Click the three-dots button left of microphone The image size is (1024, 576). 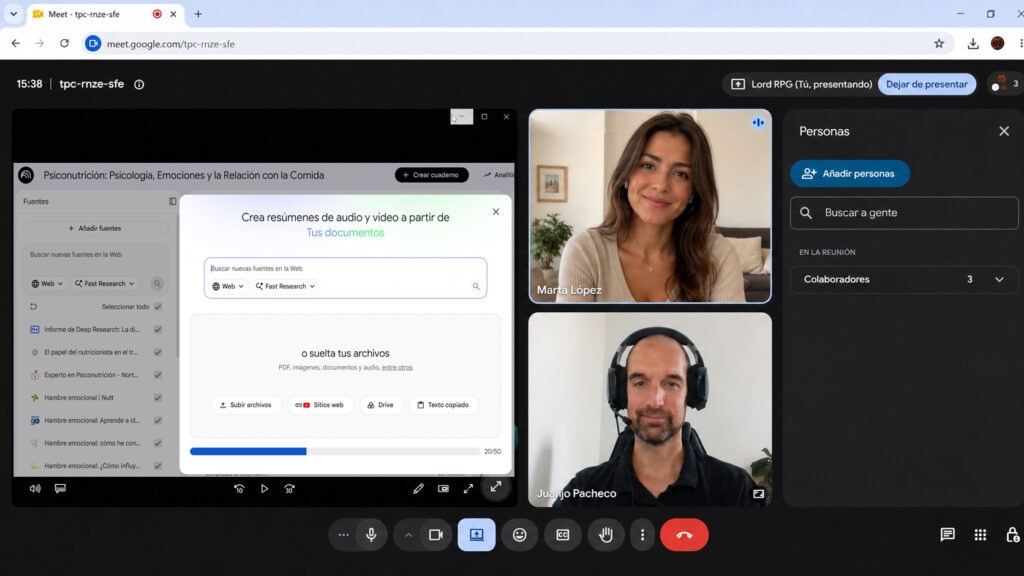(x=344, y=535)
